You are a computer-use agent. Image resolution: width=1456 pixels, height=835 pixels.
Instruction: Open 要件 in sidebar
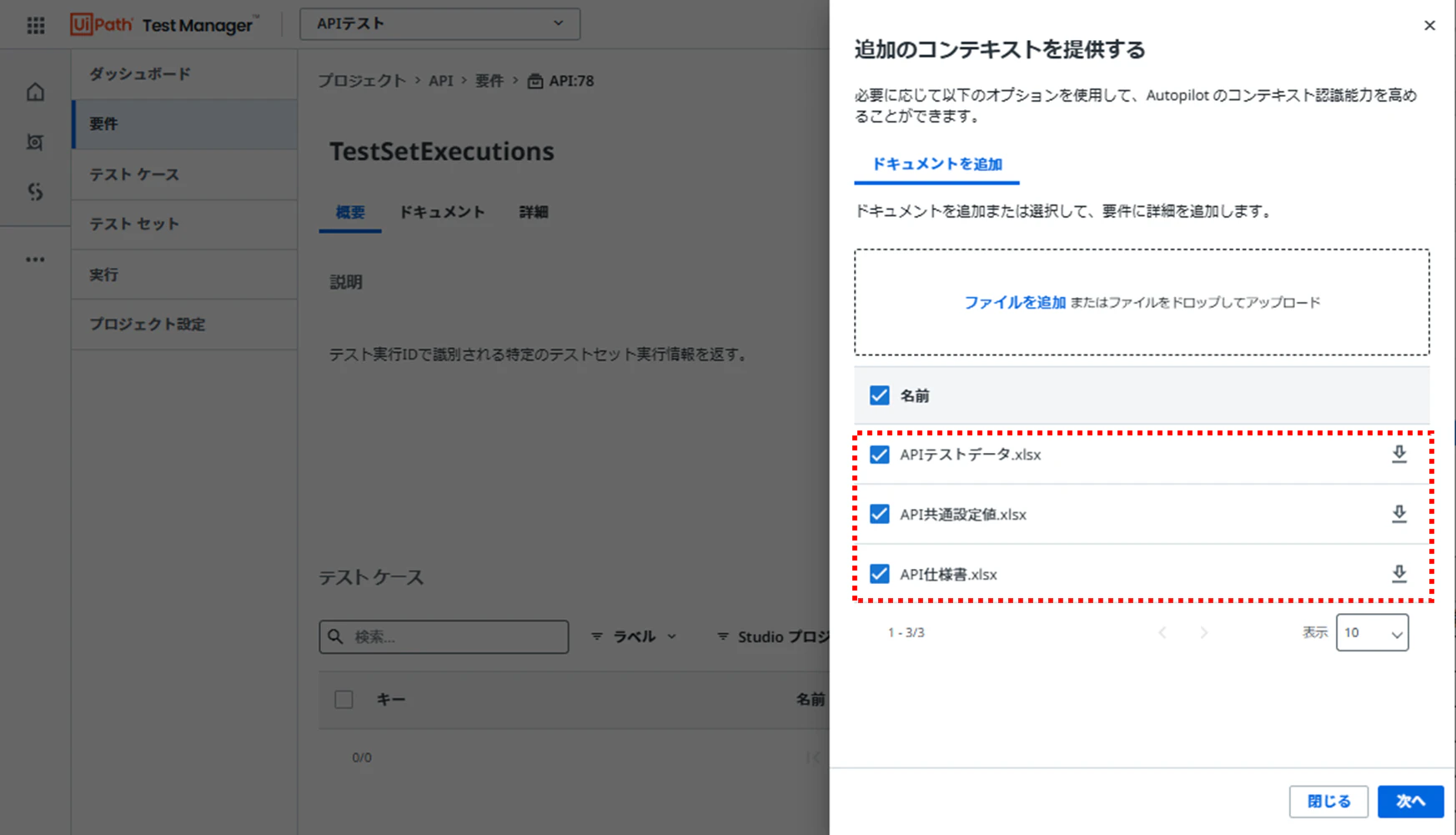click(184, 124)
